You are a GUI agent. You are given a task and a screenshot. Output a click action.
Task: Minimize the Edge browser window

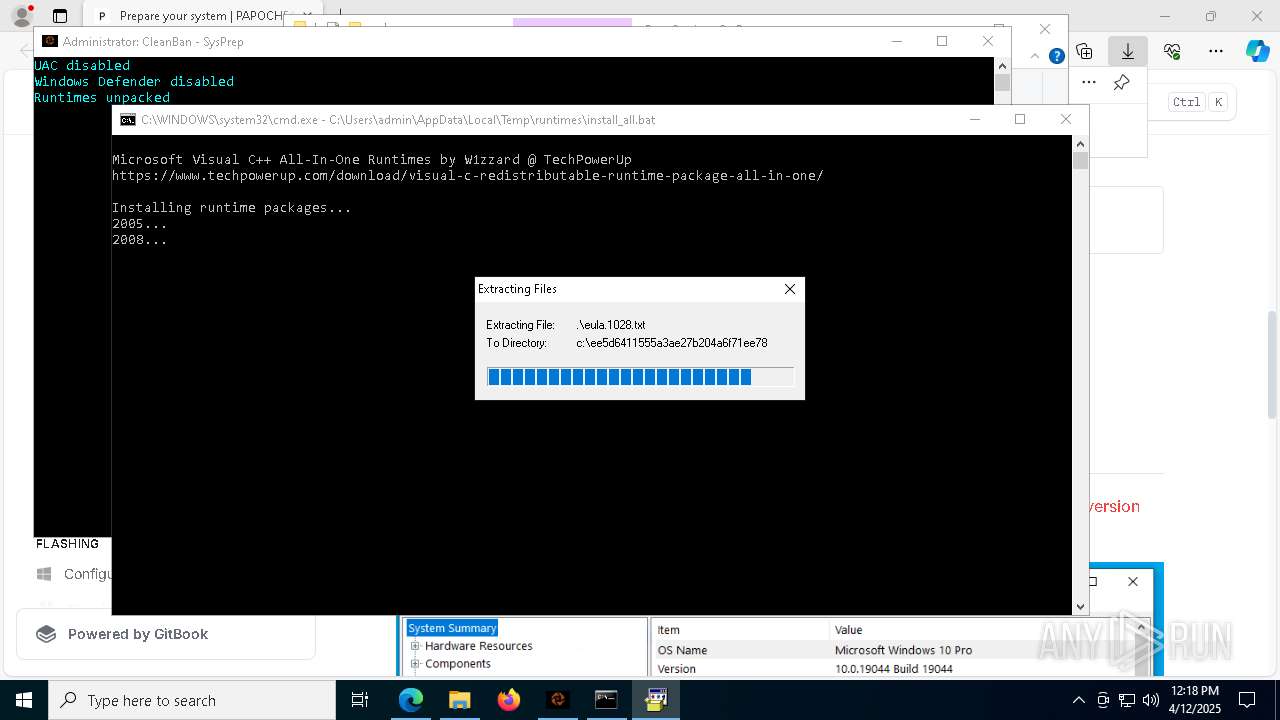[1165, 16]
